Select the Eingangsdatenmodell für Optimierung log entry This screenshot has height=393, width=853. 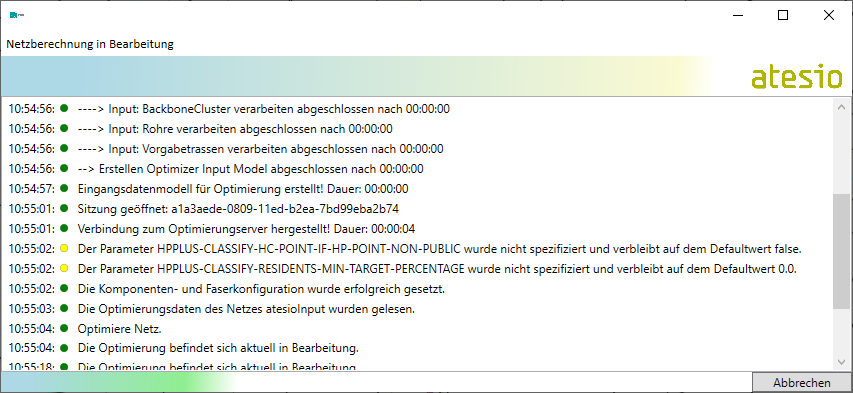pos(208,189)
